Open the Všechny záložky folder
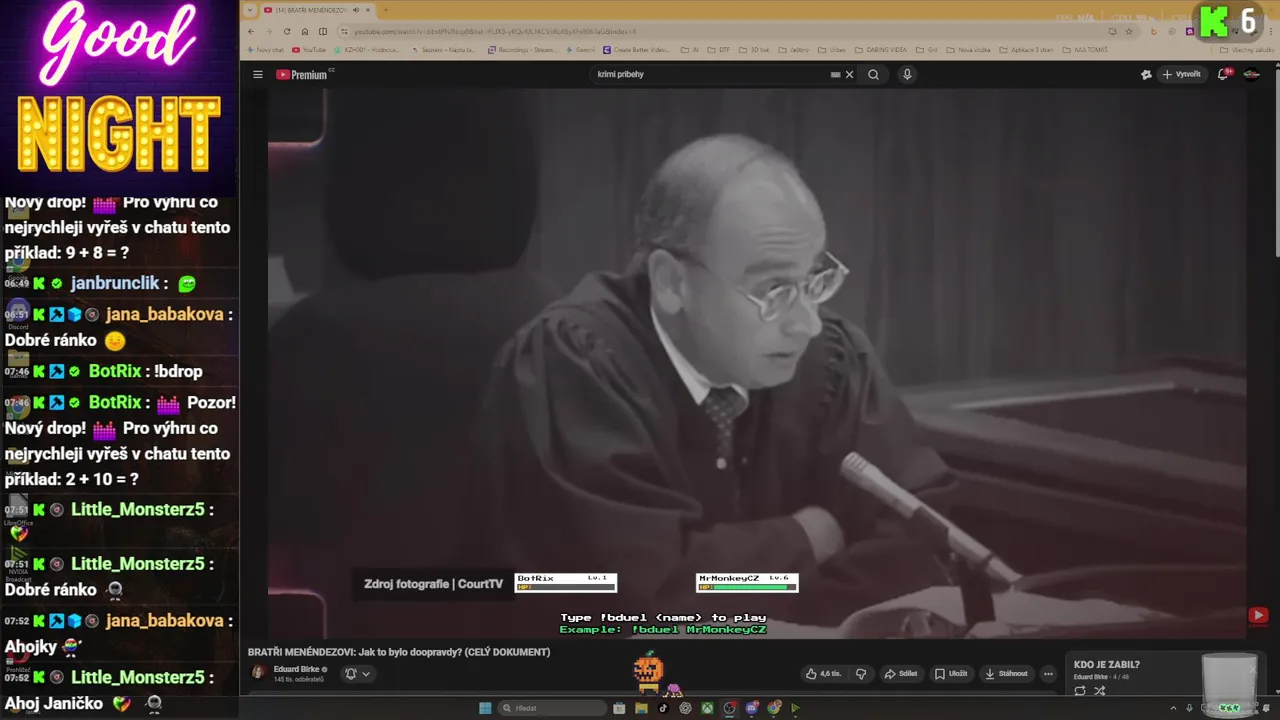This screenshot has height=720, width=1280. coord(1247,49)
